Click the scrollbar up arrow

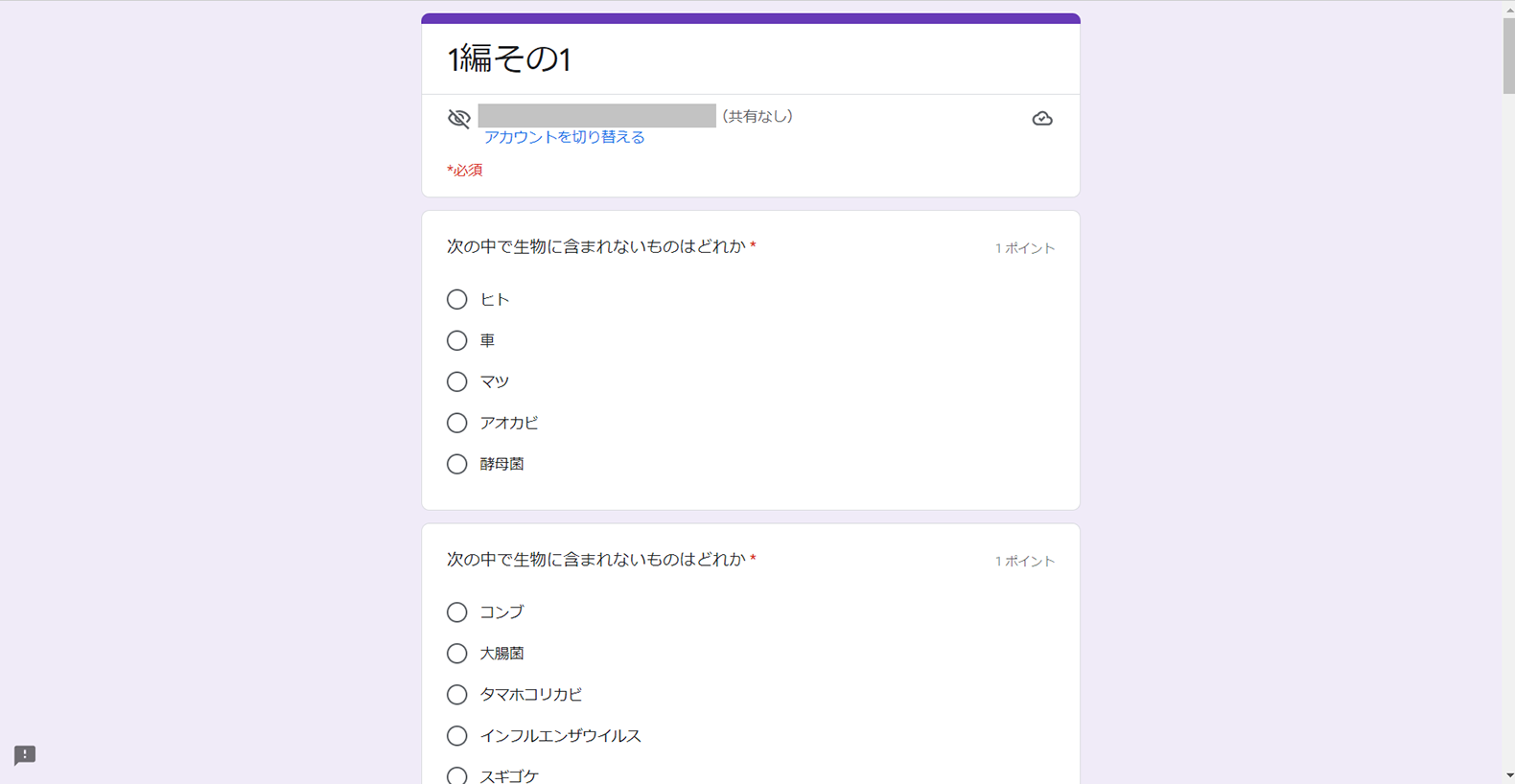(1508, 9)
